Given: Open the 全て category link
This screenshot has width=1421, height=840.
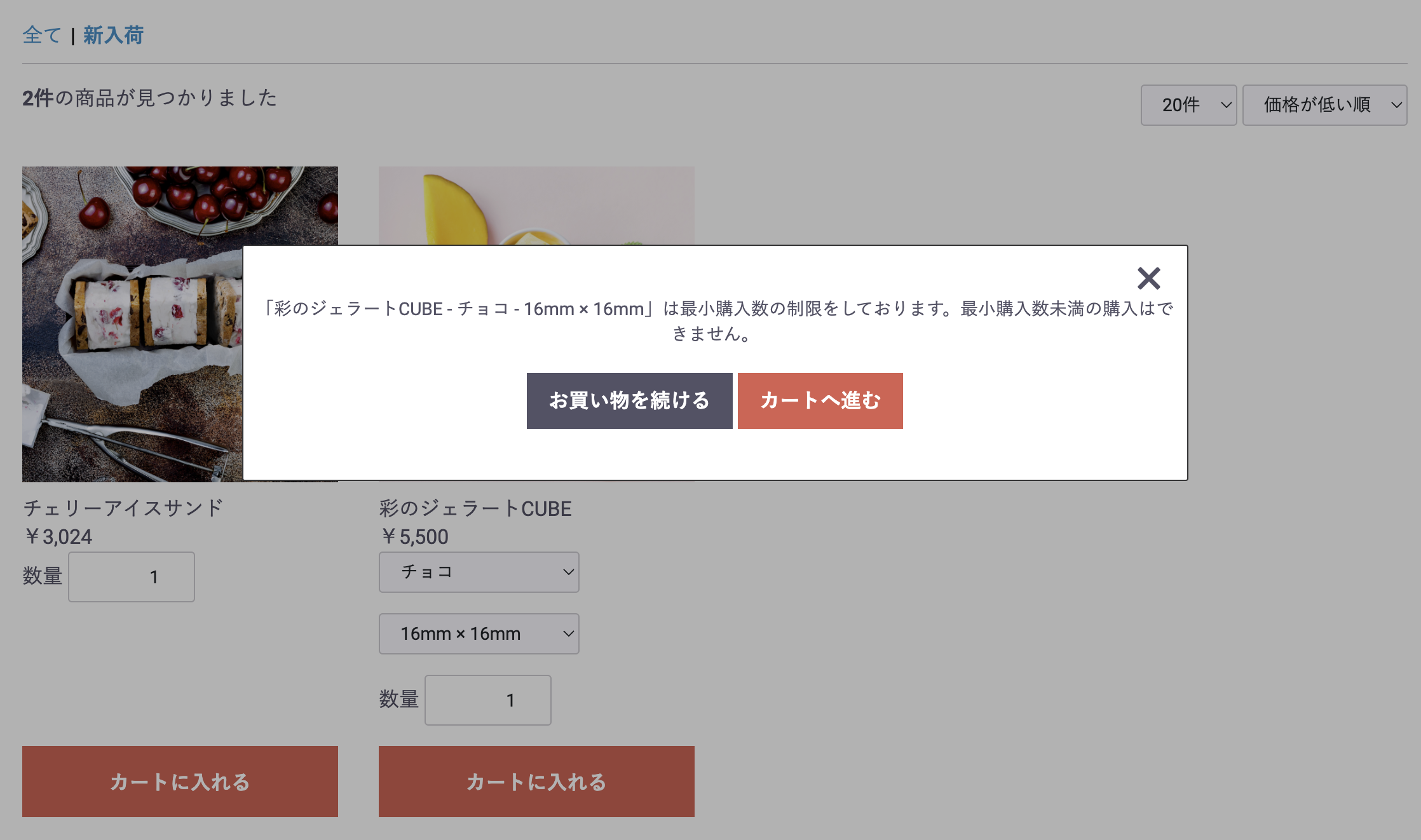Looking at the screenshot, I should pyautogui.click(x=41, y=35).
